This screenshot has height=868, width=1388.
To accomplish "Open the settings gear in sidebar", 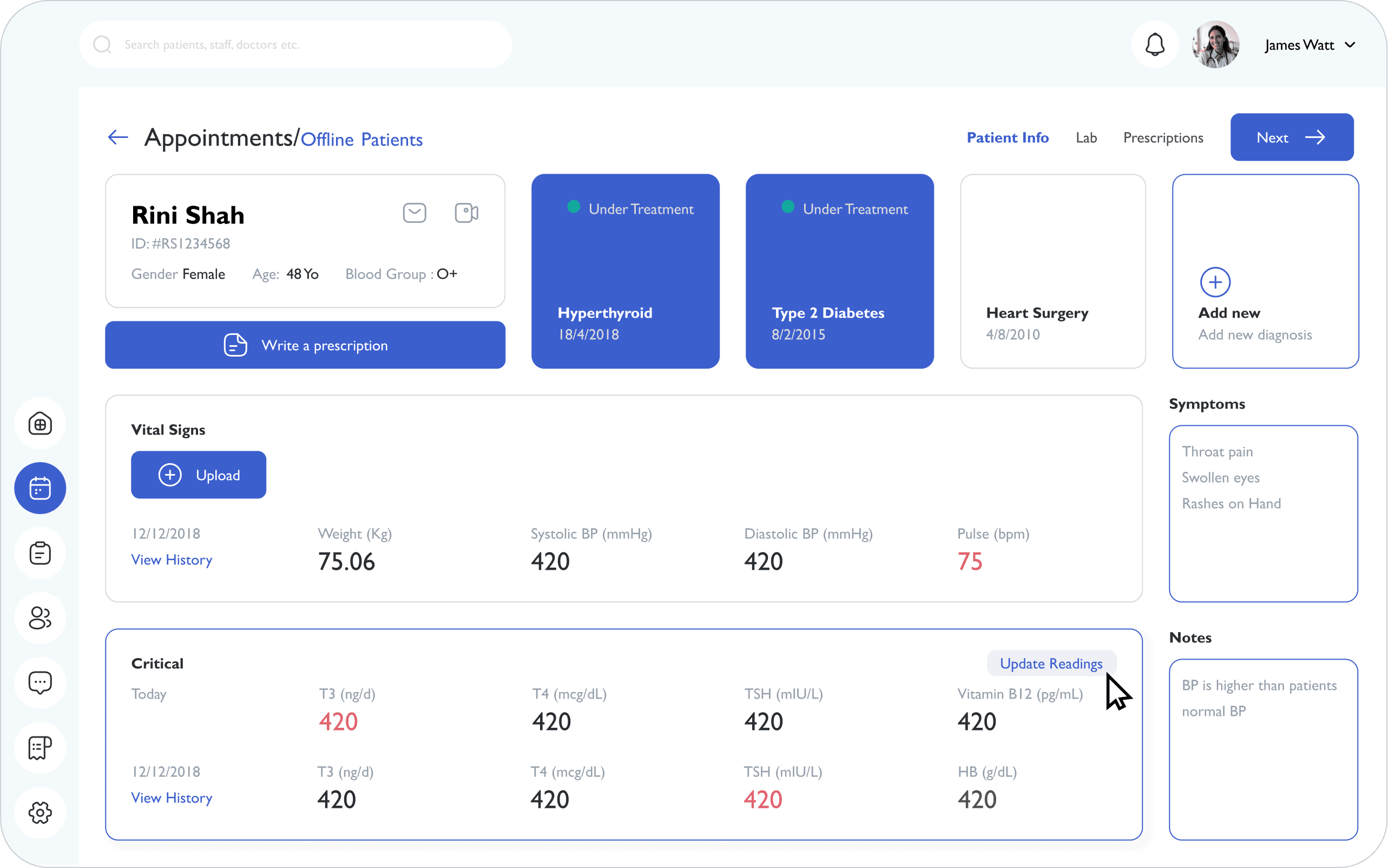I will point(40,812).
